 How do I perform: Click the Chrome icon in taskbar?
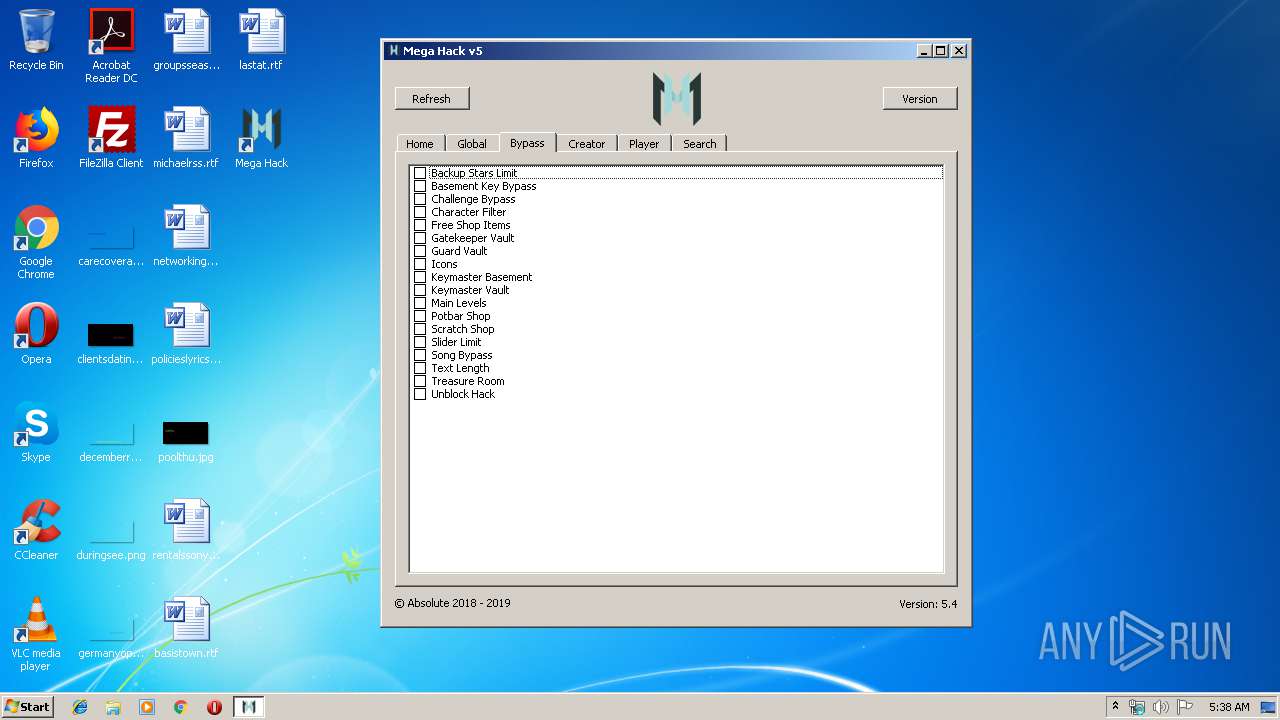point(180,707)
